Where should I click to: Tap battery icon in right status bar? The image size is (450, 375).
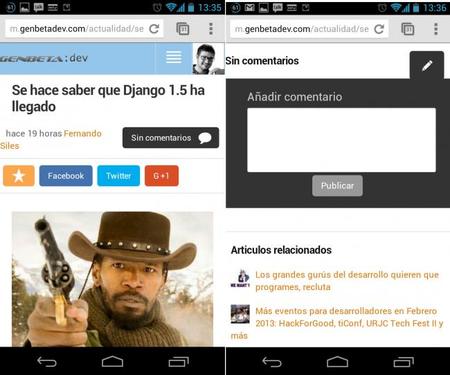pyautogui.click(x=416, y=7)
